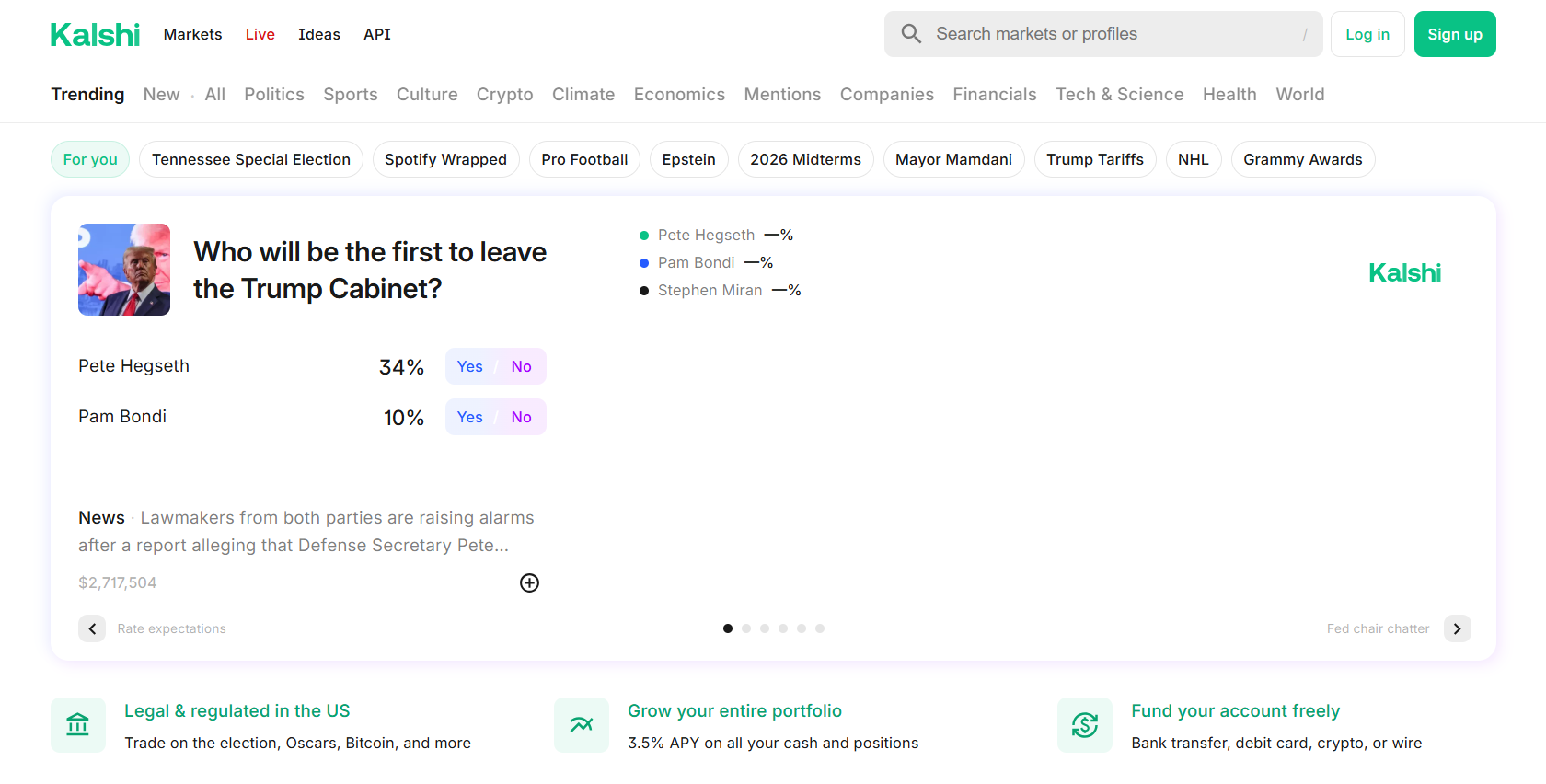
Task: Advance carousel with right chevron arrow
Action: click(1457, 628)
